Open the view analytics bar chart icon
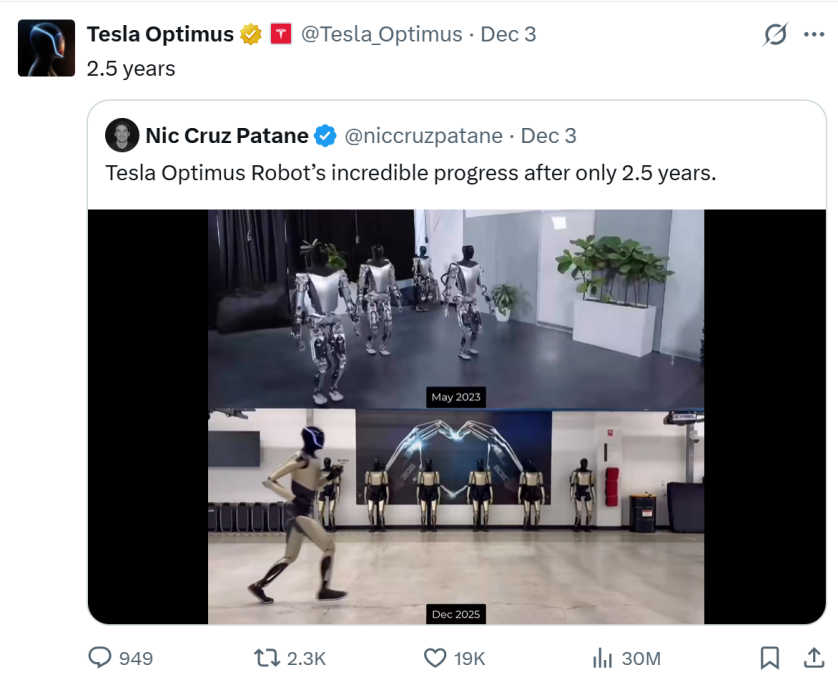 tap(602, 658)
